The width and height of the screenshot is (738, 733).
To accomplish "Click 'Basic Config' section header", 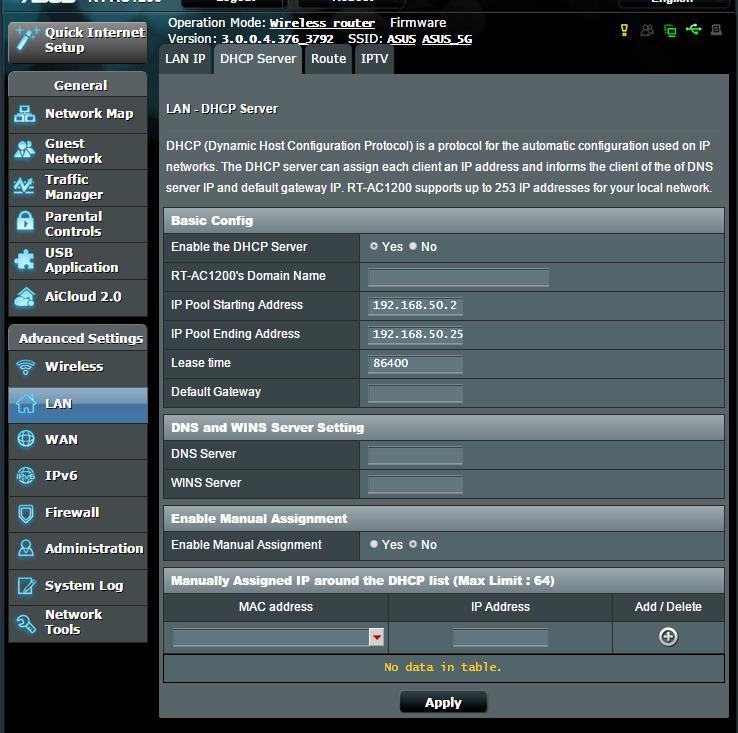I will [443, 221].
